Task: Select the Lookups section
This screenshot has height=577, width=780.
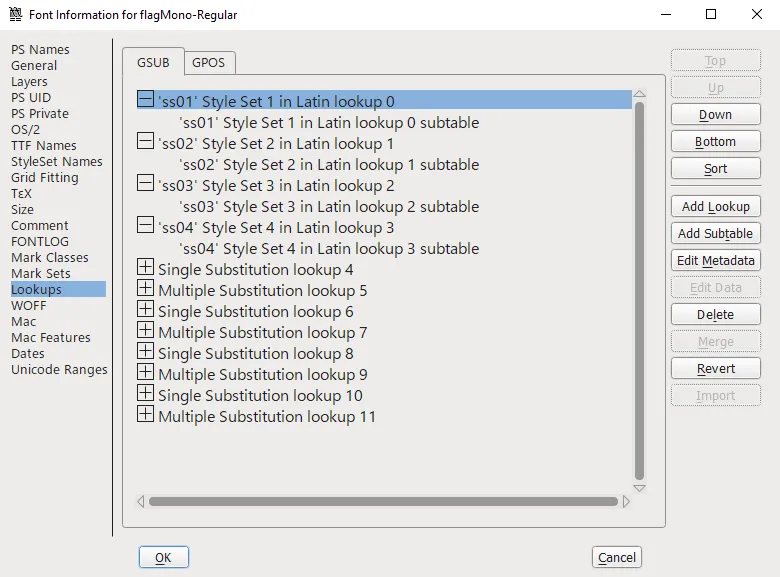Action: coord(58,289)
